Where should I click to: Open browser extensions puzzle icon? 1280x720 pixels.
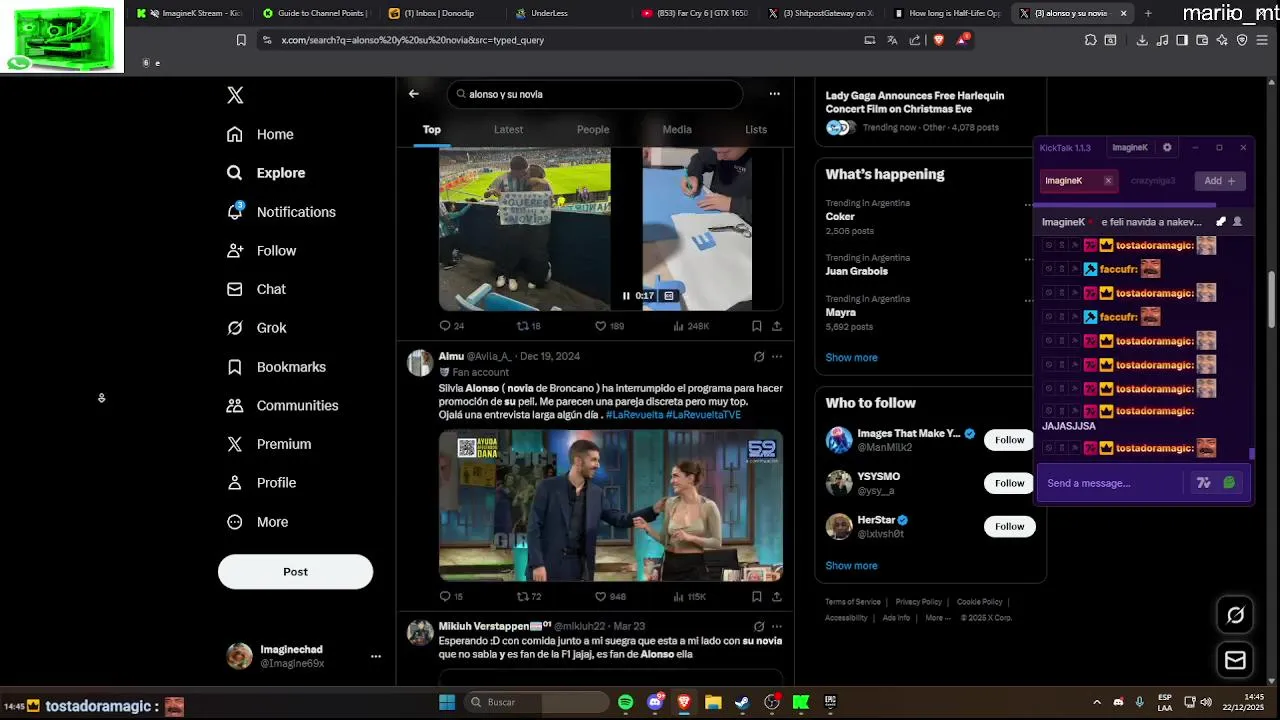[x=1090, y=40]
